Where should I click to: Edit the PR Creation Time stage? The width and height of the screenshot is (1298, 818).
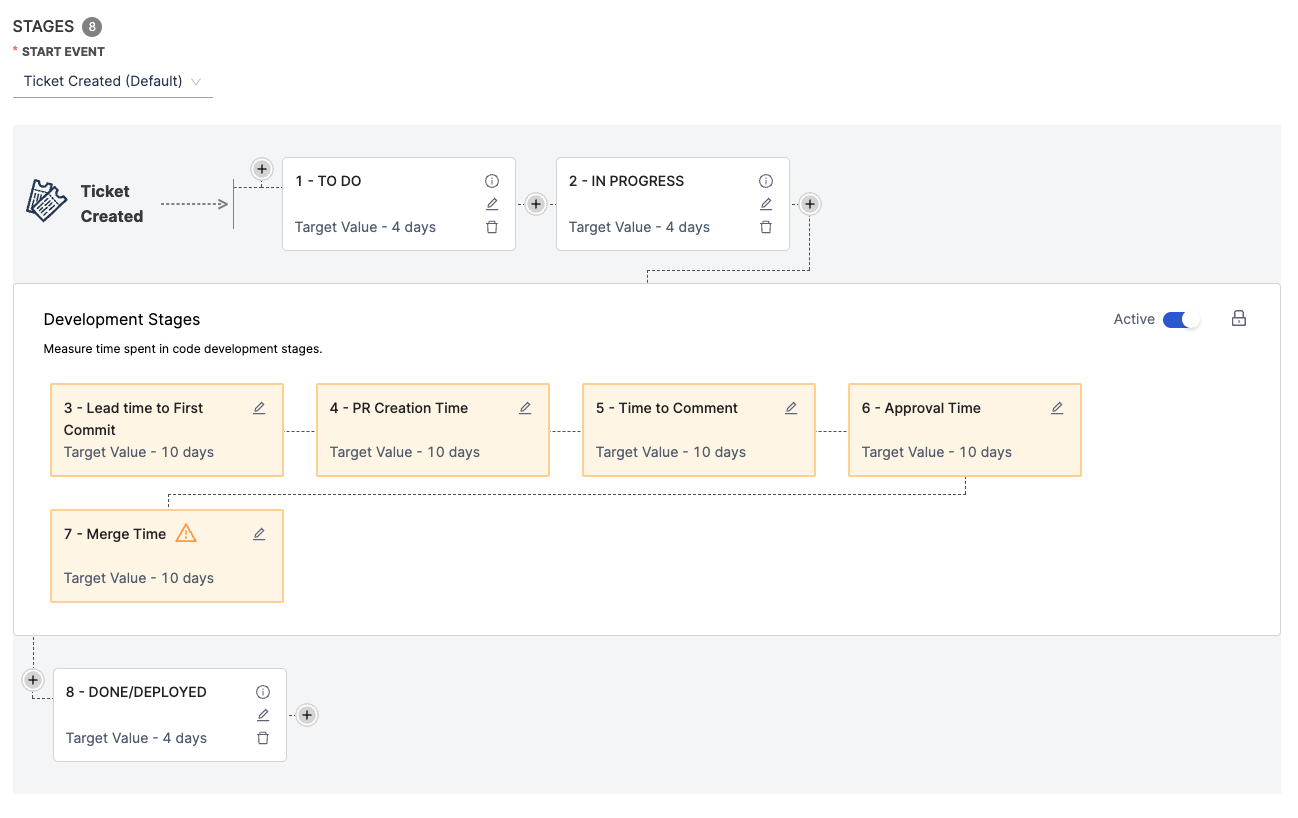pos(525,408)
